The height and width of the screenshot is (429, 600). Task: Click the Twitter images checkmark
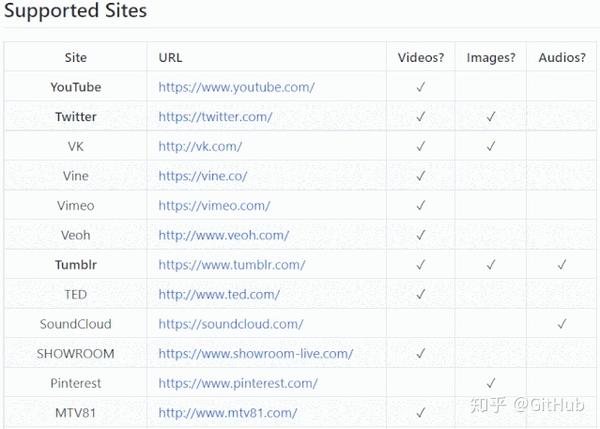click(x=491, y=117)
